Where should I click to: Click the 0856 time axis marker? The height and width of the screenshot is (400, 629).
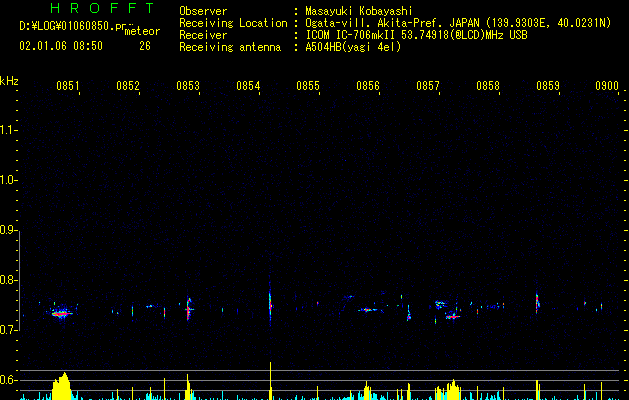(x=368, y=86)
